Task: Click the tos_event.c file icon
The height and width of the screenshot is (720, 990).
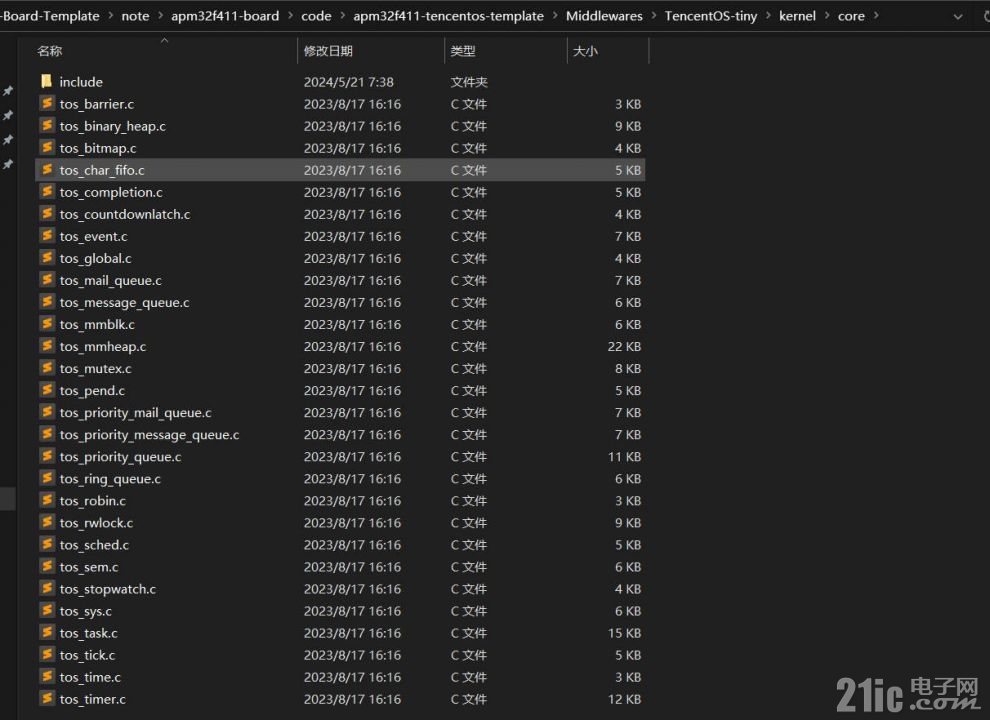Action: click(x=47, y=236)
